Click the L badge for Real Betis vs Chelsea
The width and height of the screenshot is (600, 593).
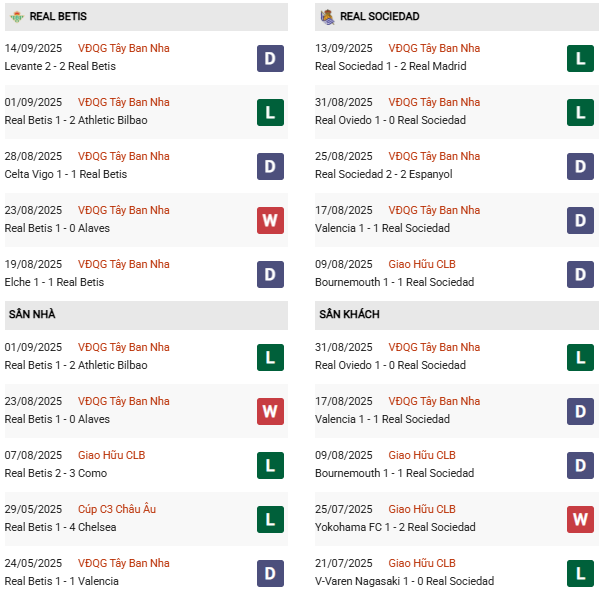[270, 519]
